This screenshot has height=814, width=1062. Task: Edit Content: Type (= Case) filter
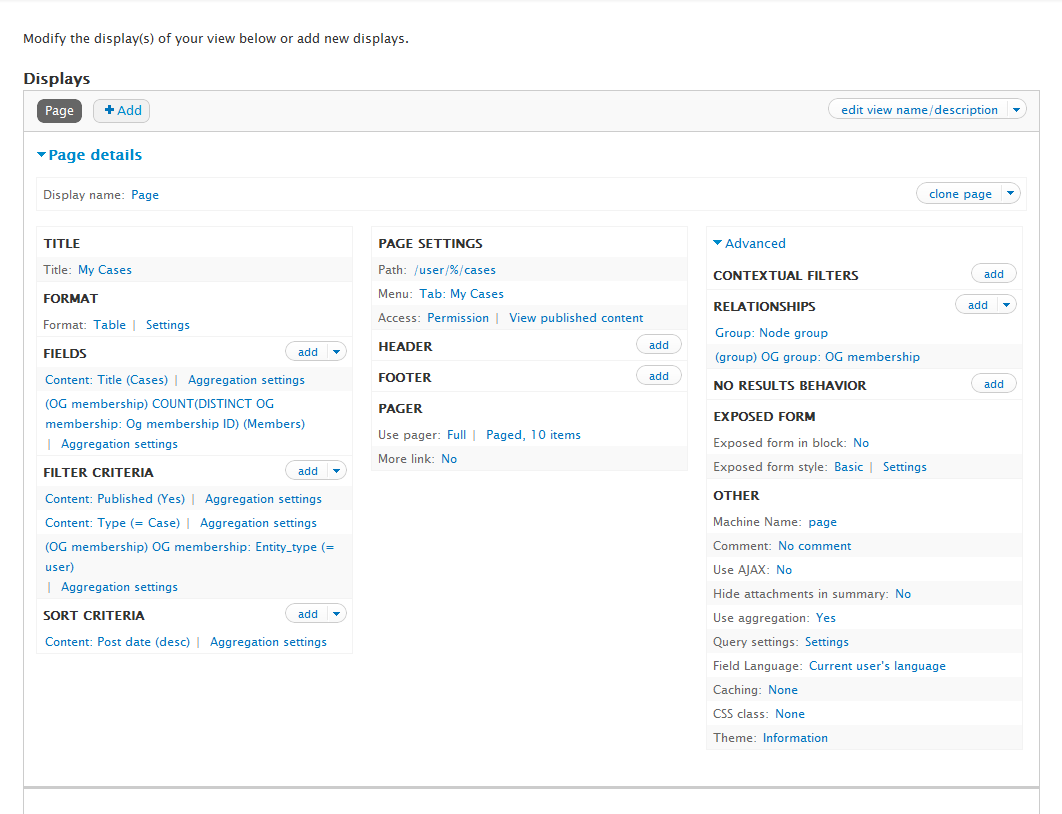tap(112, 523)
